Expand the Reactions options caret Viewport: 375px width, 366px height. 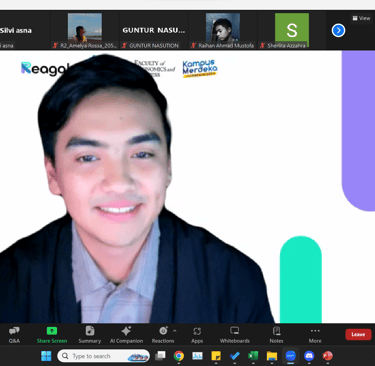[x=175, y=331]
